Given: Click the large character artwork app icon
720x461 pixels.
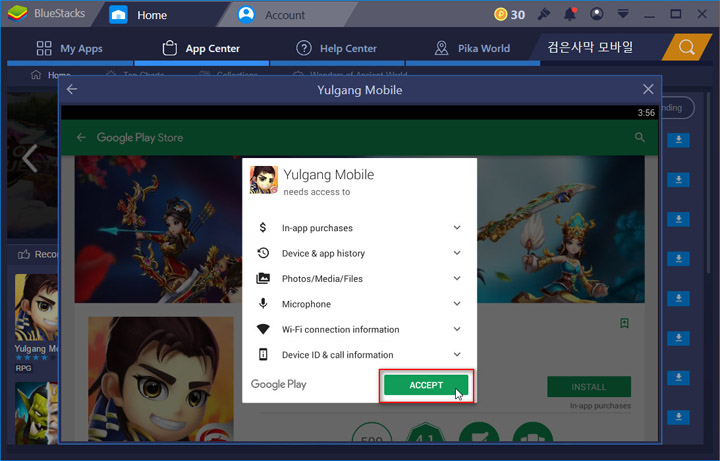Looking at the screenshot, I should coord(161,379).
